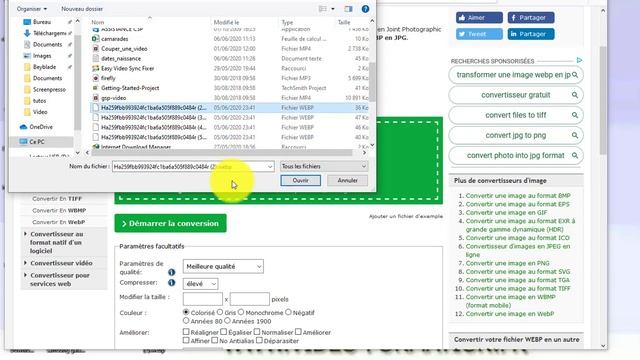Select the dates_naissance text document icon
This screenshot has height=360, width=640.
(x=96, y=58)
